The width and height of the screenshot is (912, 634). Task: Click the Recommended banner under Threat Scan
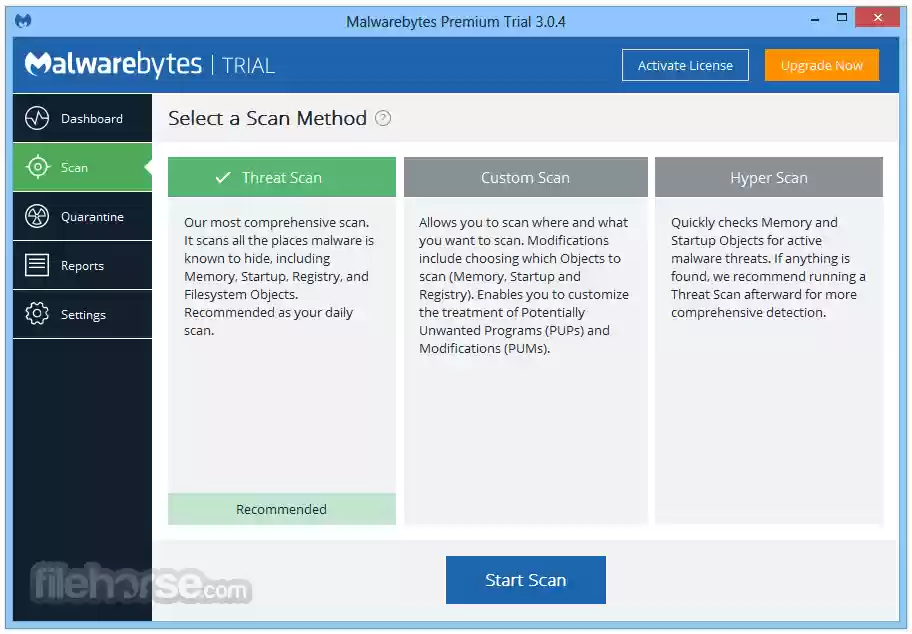281,509
